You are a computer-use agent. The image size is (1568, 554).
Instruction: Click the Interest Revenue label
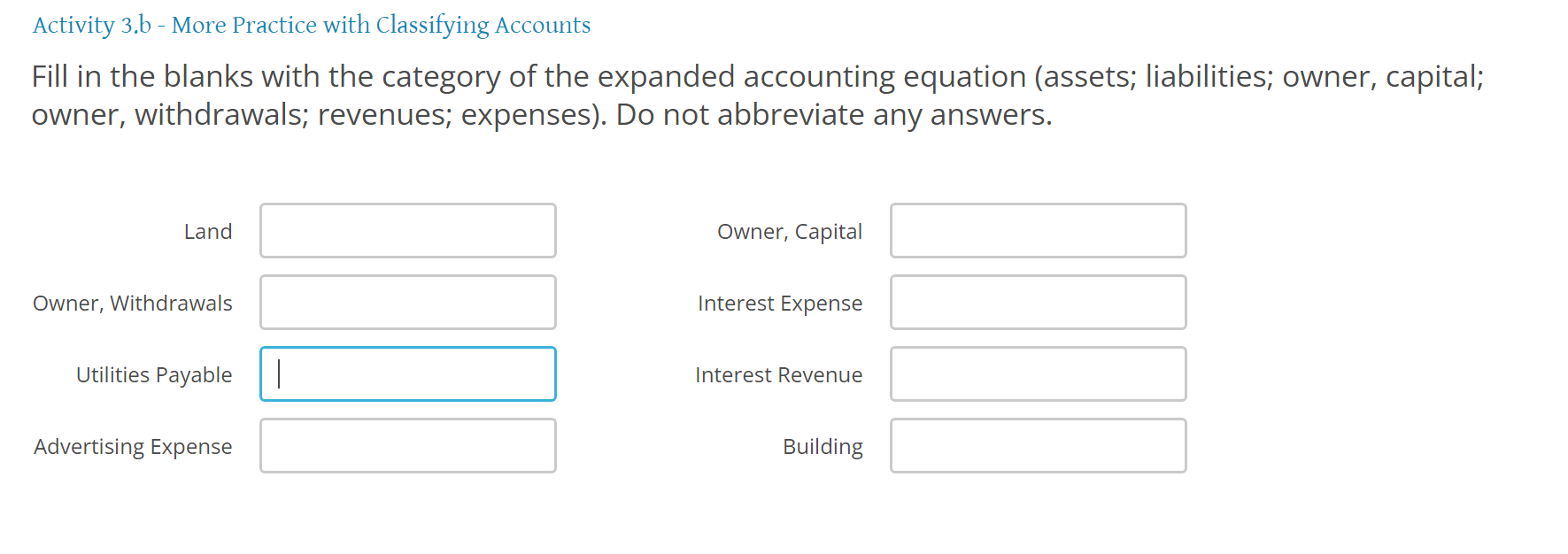pyautogui.click(x=778, y=374)
